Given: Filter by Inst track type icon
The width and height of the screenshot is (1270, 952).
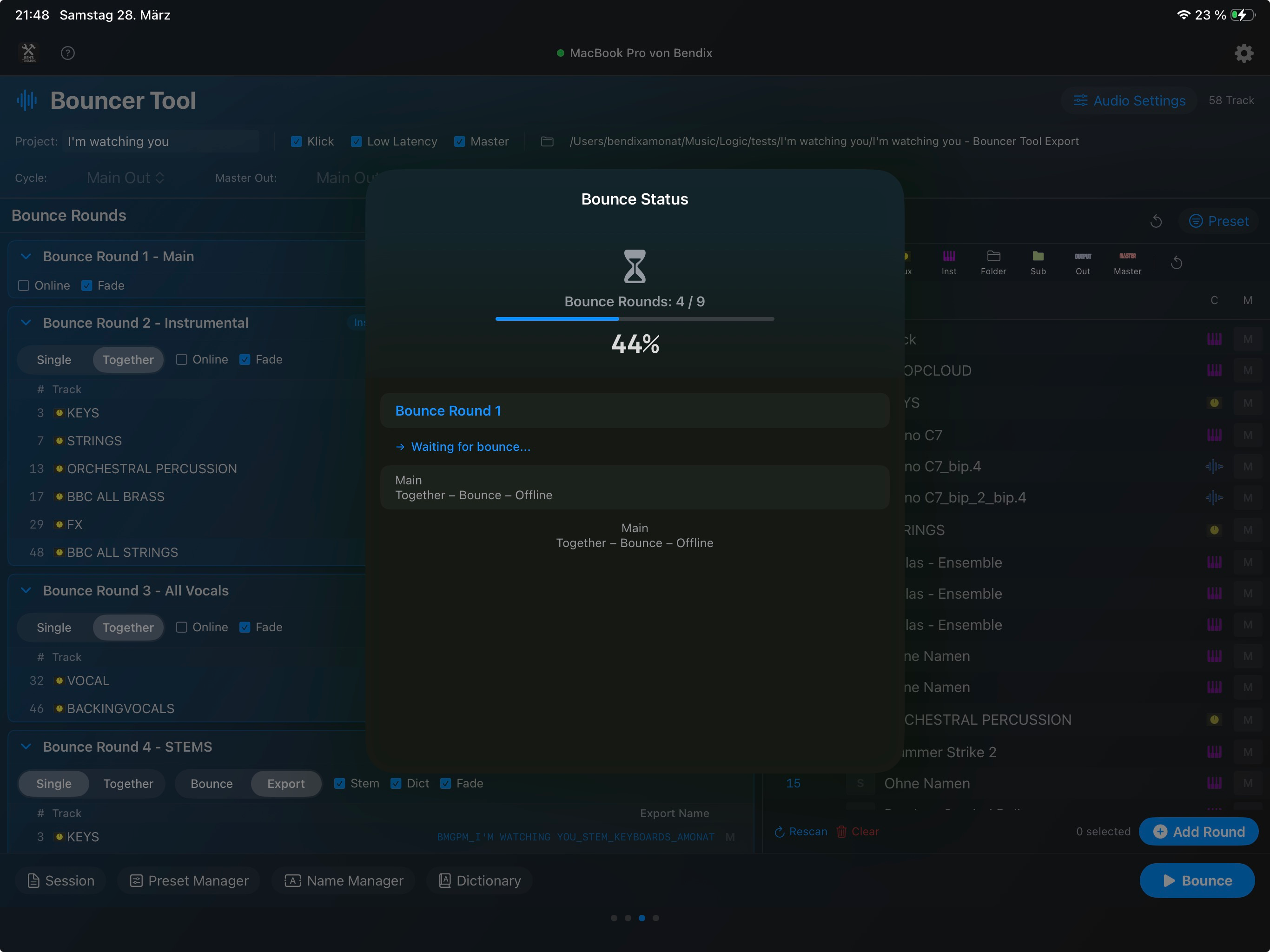Looking at the screenshot, I should (949, 262).
